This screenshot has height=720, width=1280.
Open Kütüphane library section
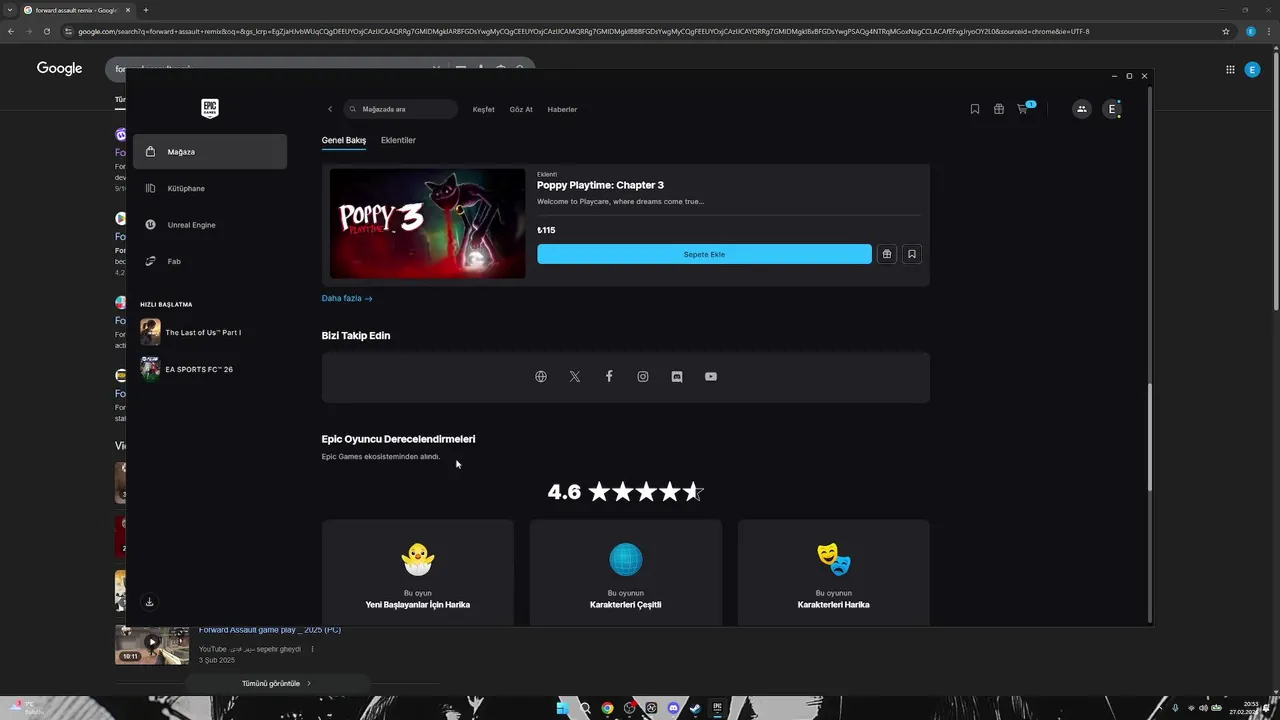coord(210,188)
